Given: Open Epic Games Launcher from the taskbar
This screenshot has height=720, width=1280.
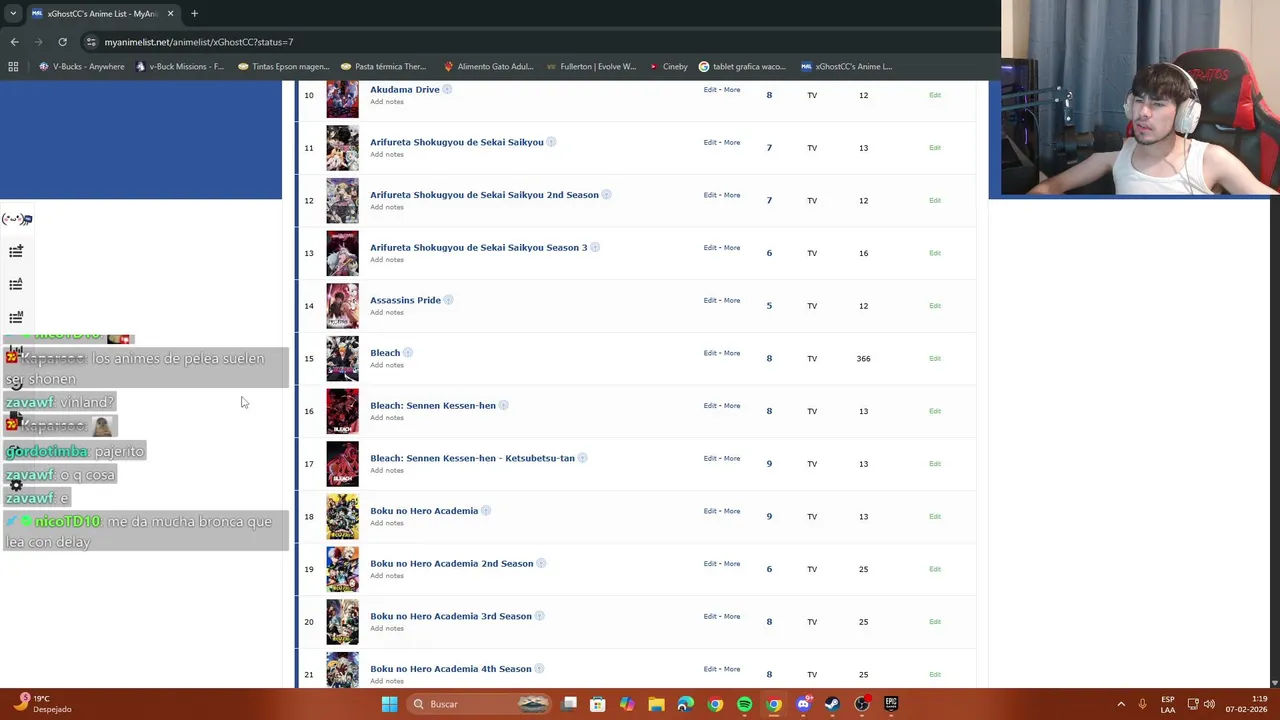Looking at the screenshot, I should 891,704.
